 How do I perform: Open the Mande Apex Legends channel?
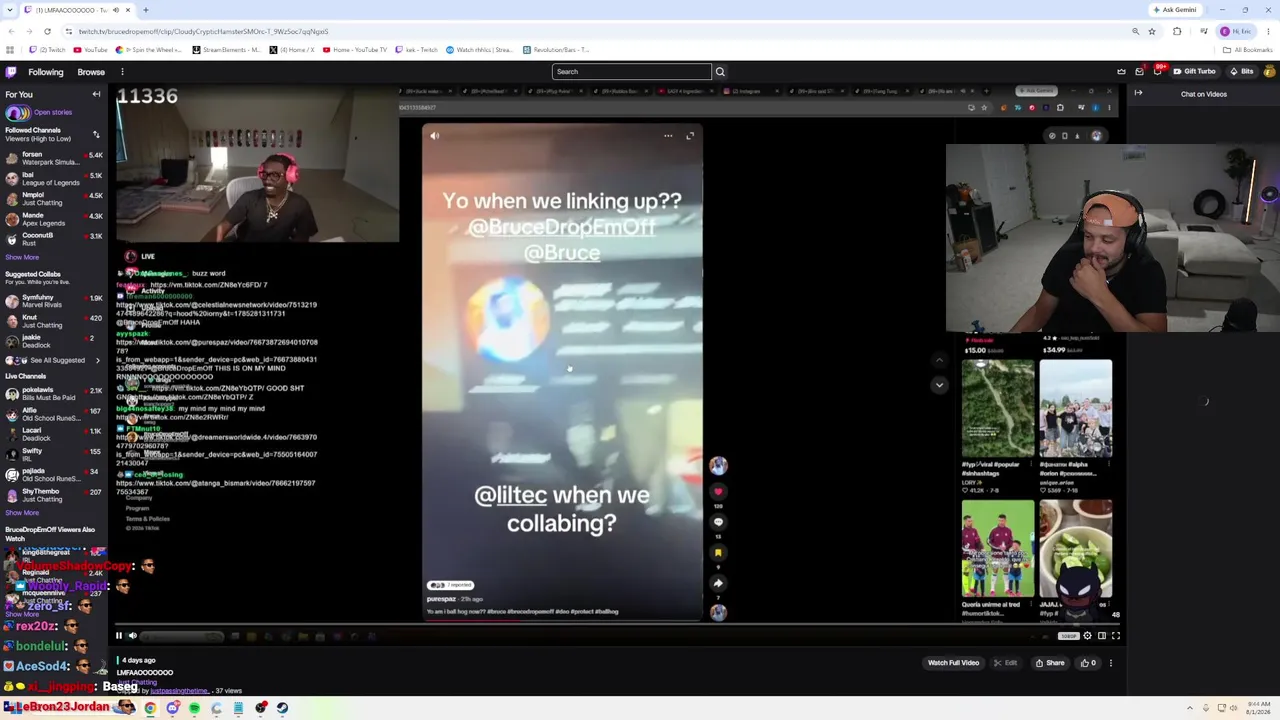point(53,219)
